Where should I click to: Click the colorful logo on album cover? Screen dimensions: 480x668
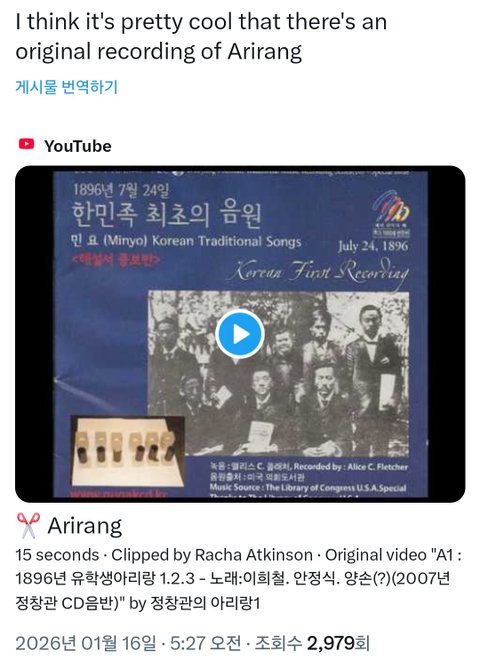391,208
